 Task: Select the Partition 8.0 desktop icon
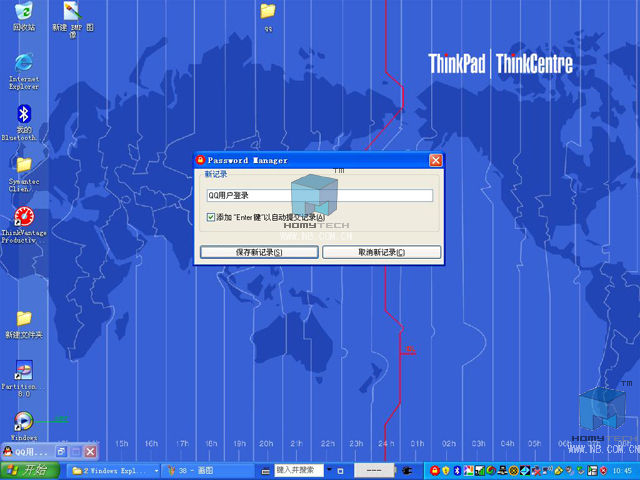point(24,370)
